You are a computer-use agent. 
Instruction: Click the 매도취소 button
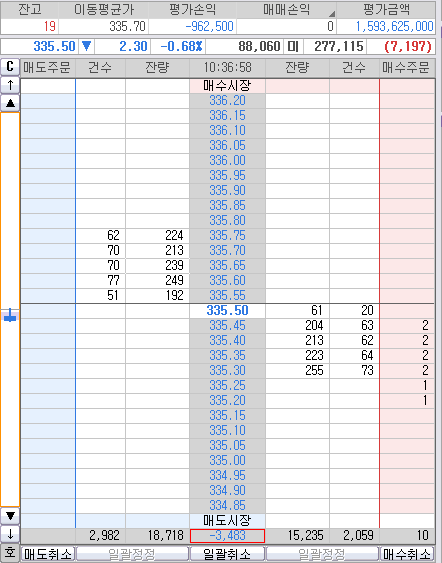pyautogui.click(x=48, y=554)
